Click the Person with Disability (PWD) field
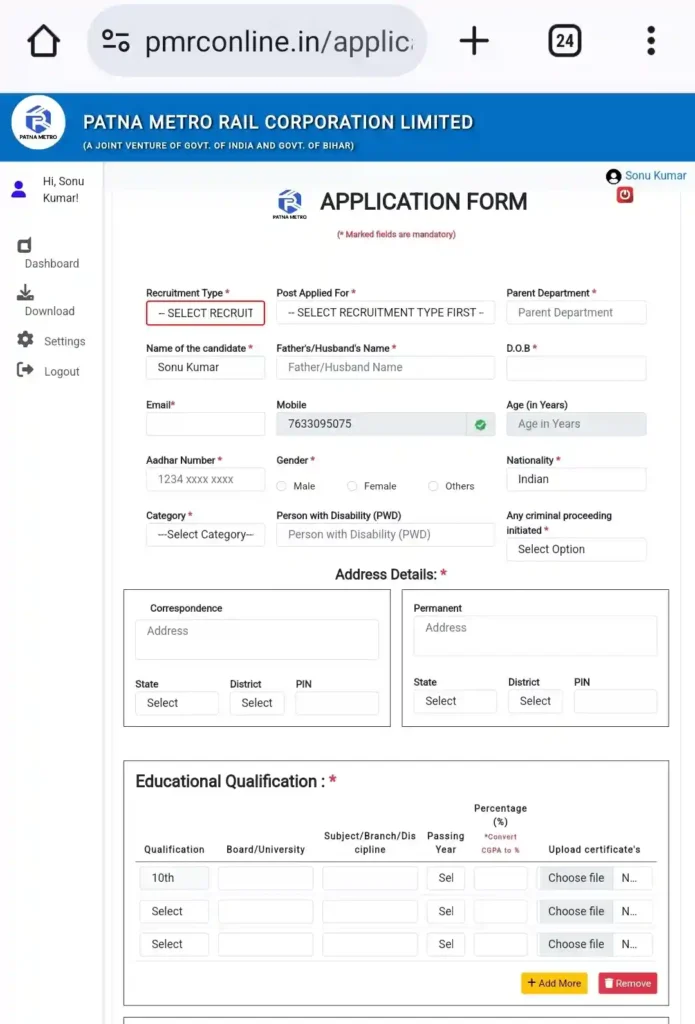Viewport: 695px width, 1024px height. coord(385,534)
